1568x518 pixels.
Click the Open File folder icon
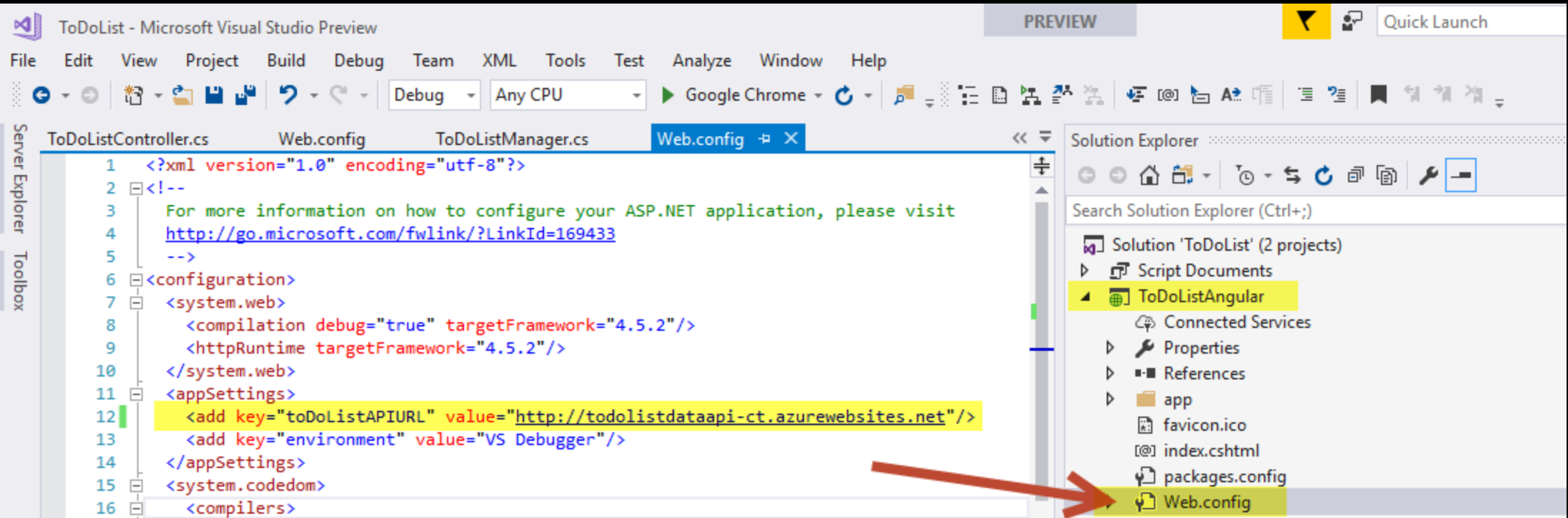click(x=183, y=95)
